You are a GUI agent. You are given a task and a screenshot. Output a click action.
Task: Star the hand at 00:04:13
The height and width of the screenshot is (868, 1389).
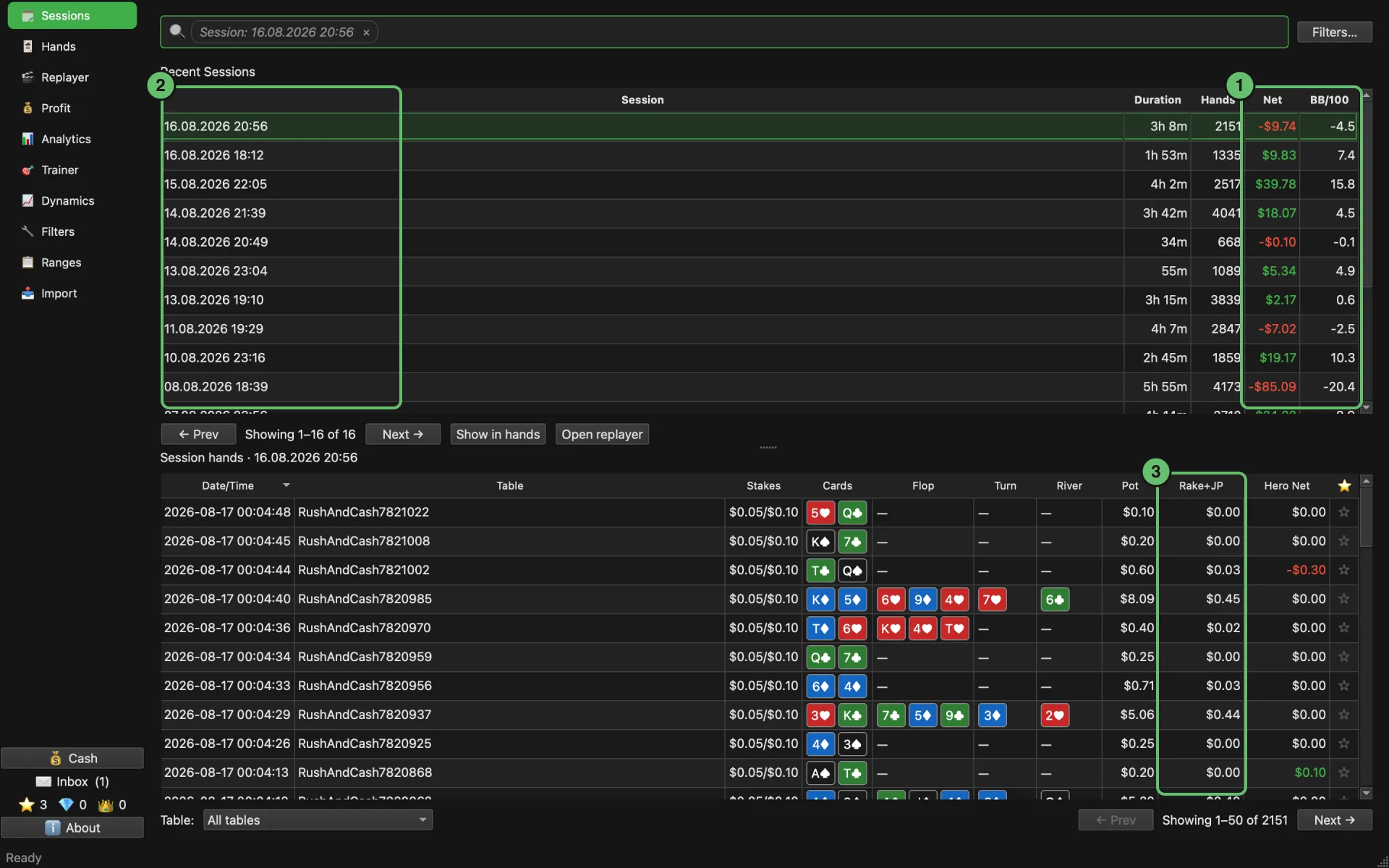tap(1343, 773)
